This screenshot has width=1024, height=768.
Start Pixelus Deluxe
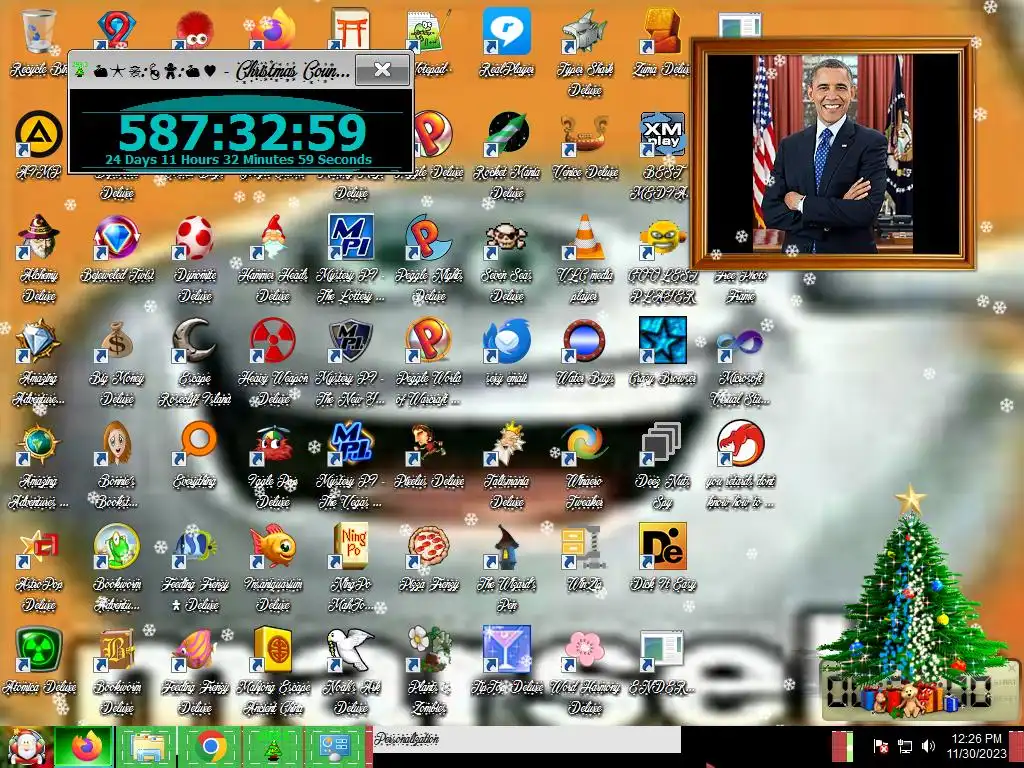[428, 443]
